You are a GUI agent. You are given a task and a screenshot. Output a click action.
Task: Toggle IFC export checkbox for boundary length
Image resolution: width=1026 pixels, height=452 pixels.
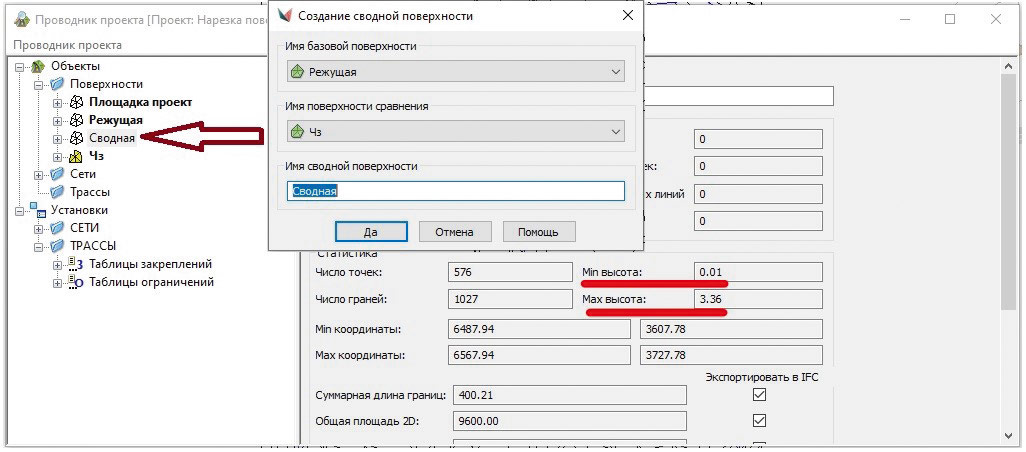click(x=758, y=395)
